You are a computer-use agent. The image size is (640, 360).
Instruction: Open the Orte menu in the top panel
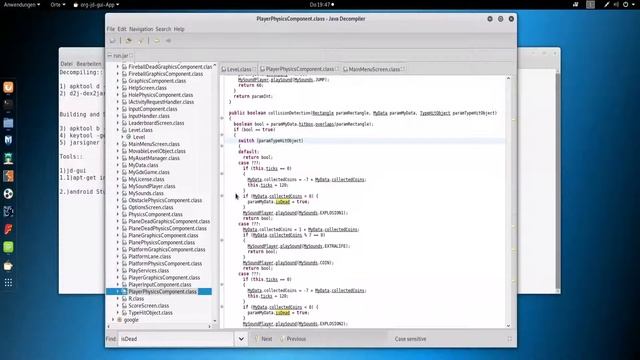[58, 4]
